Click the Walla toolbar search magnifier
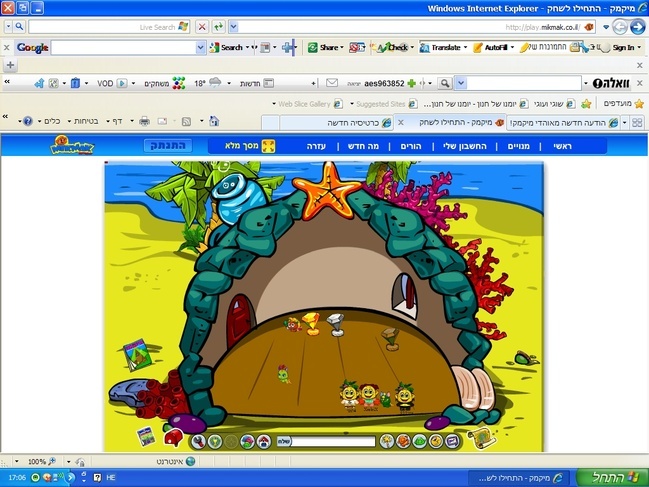Screen dimensions: 649x487 445,83
